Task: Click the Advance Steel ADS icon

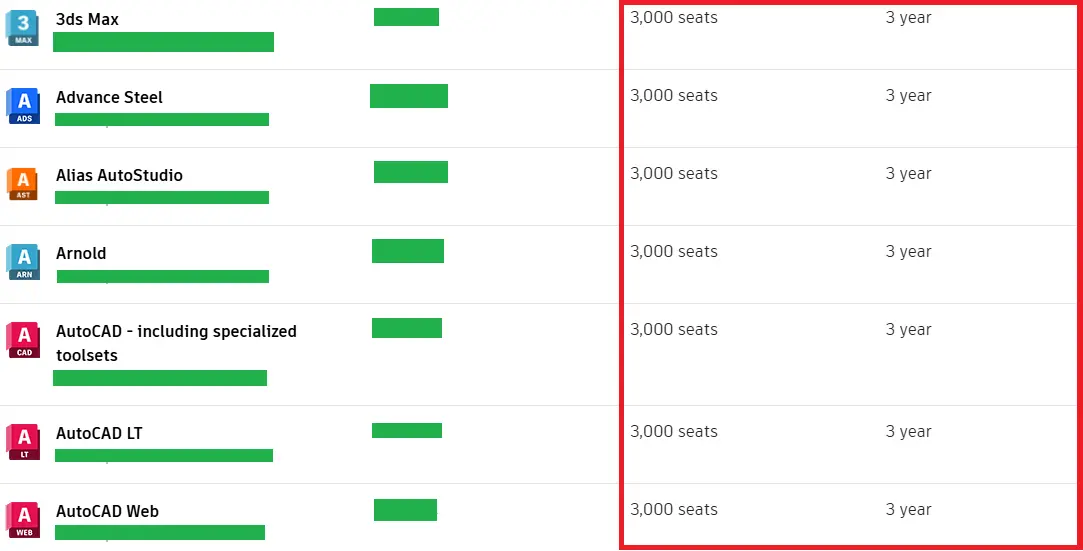Action: point(23,106)
